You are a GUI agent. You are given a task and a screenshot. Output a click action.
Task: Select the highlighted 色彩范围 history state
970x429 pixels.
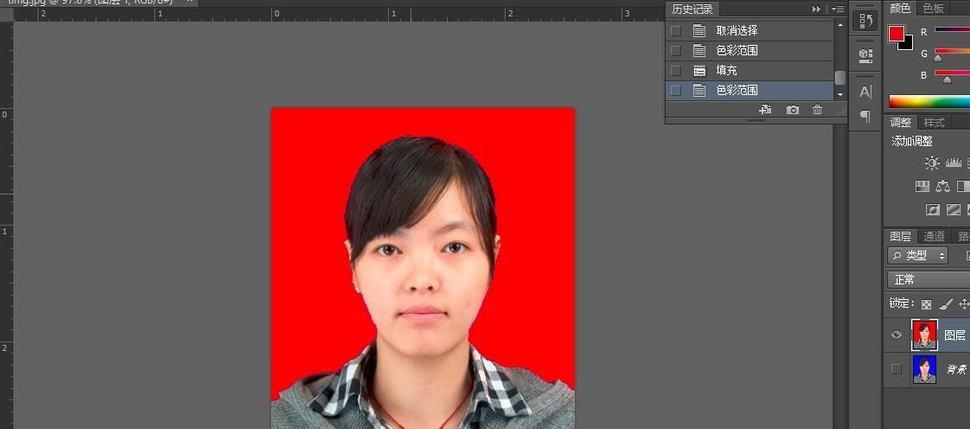(x=750, y=90)
